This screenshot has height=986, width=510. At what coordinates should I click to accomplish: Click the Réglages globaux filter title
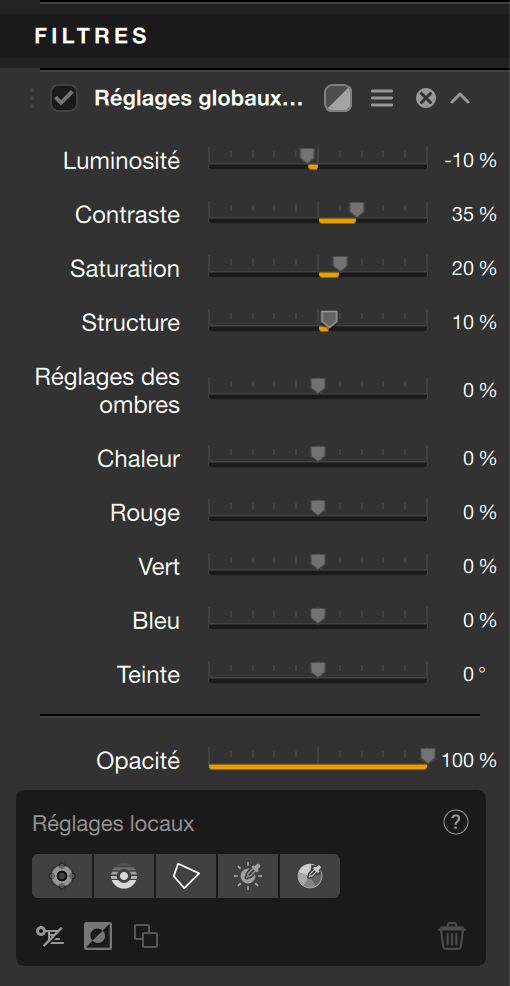[x=199, y=98]
